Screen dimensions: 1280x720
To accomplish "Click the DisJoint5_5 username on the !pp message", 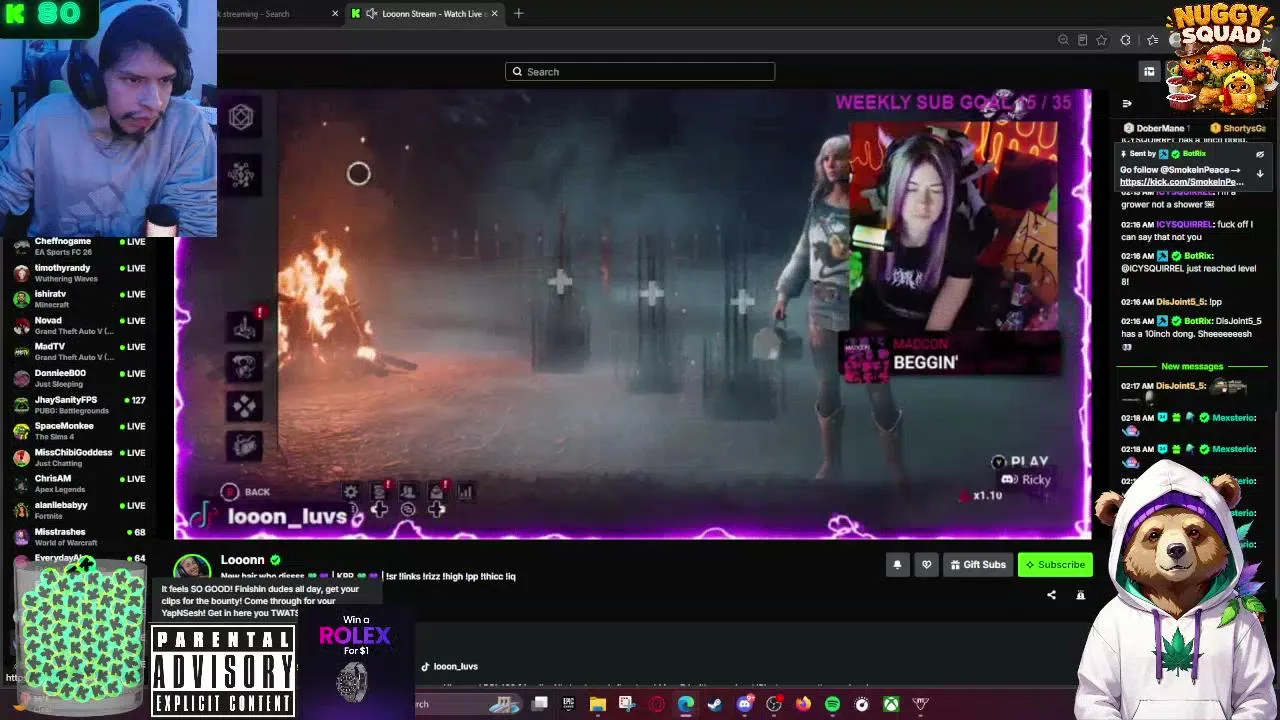I will click(x=1181, y=302).
